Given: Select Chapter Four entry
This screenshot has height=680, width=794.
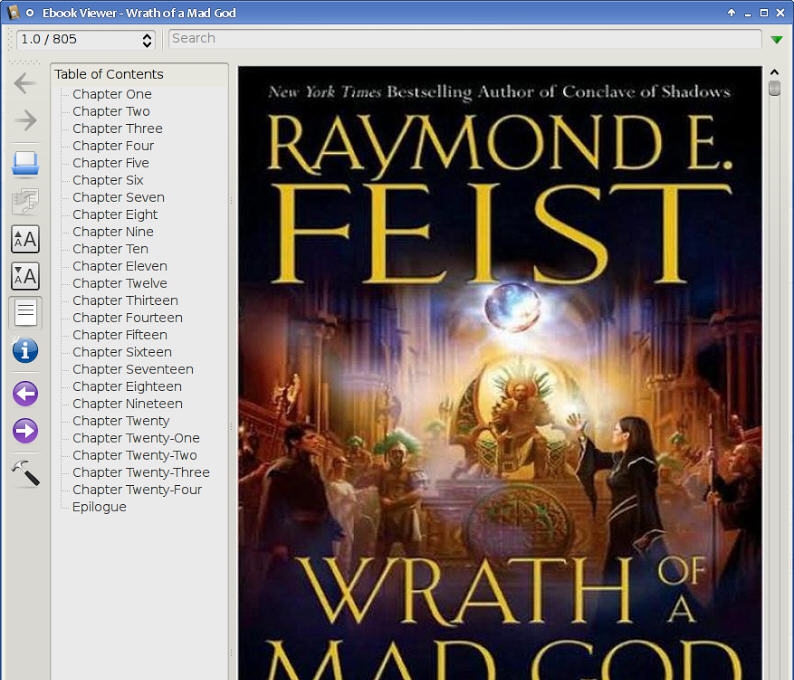Looking at the screenshot, I should pos(113,146).
